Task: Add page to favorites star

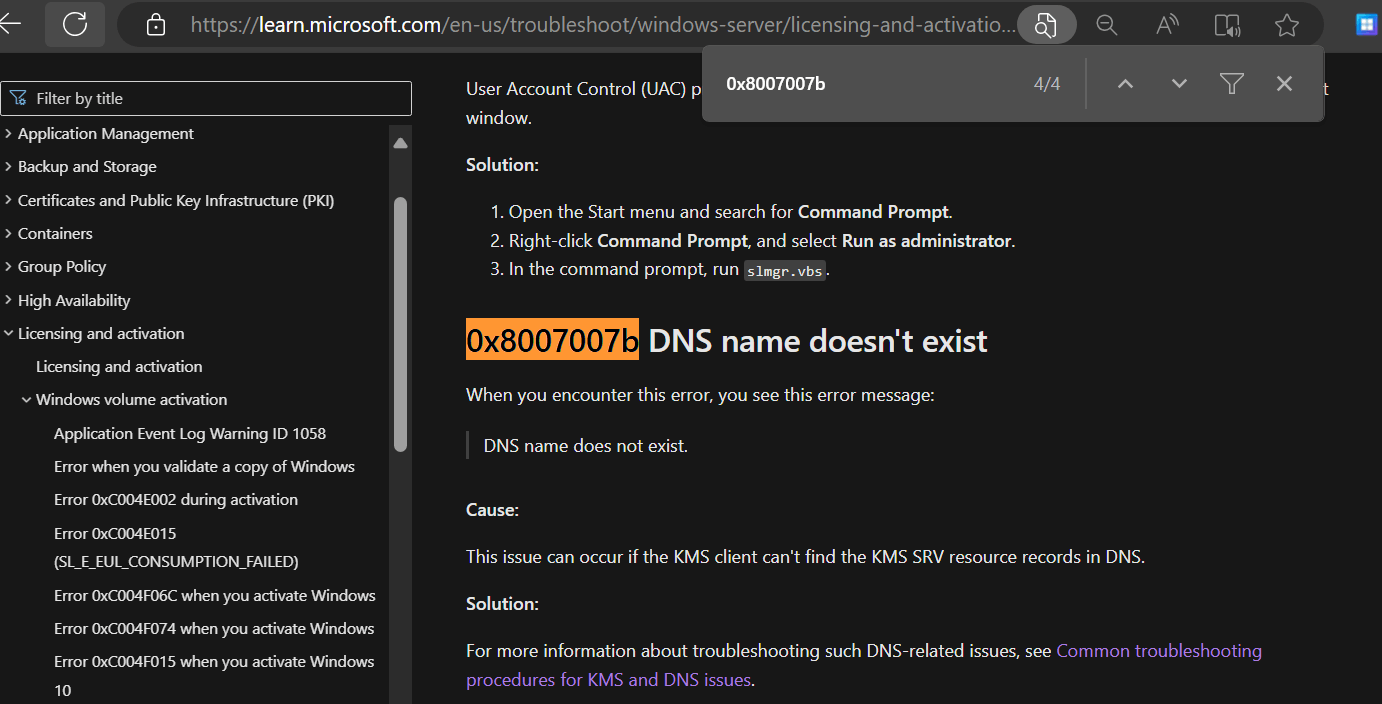Action: (x=1287, y=25)
